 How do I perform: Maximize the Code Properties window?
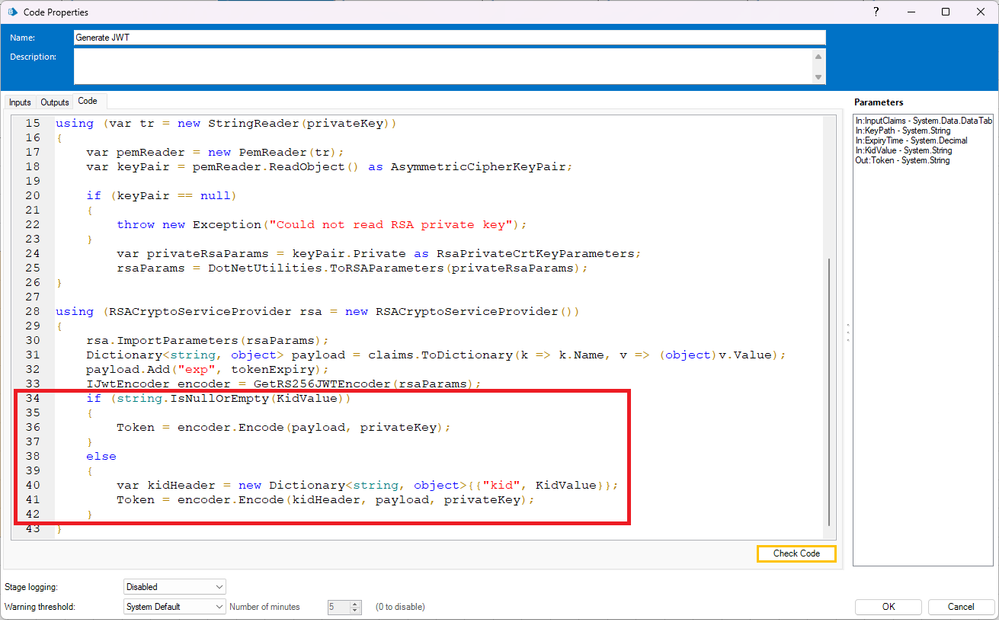(945, 12)
